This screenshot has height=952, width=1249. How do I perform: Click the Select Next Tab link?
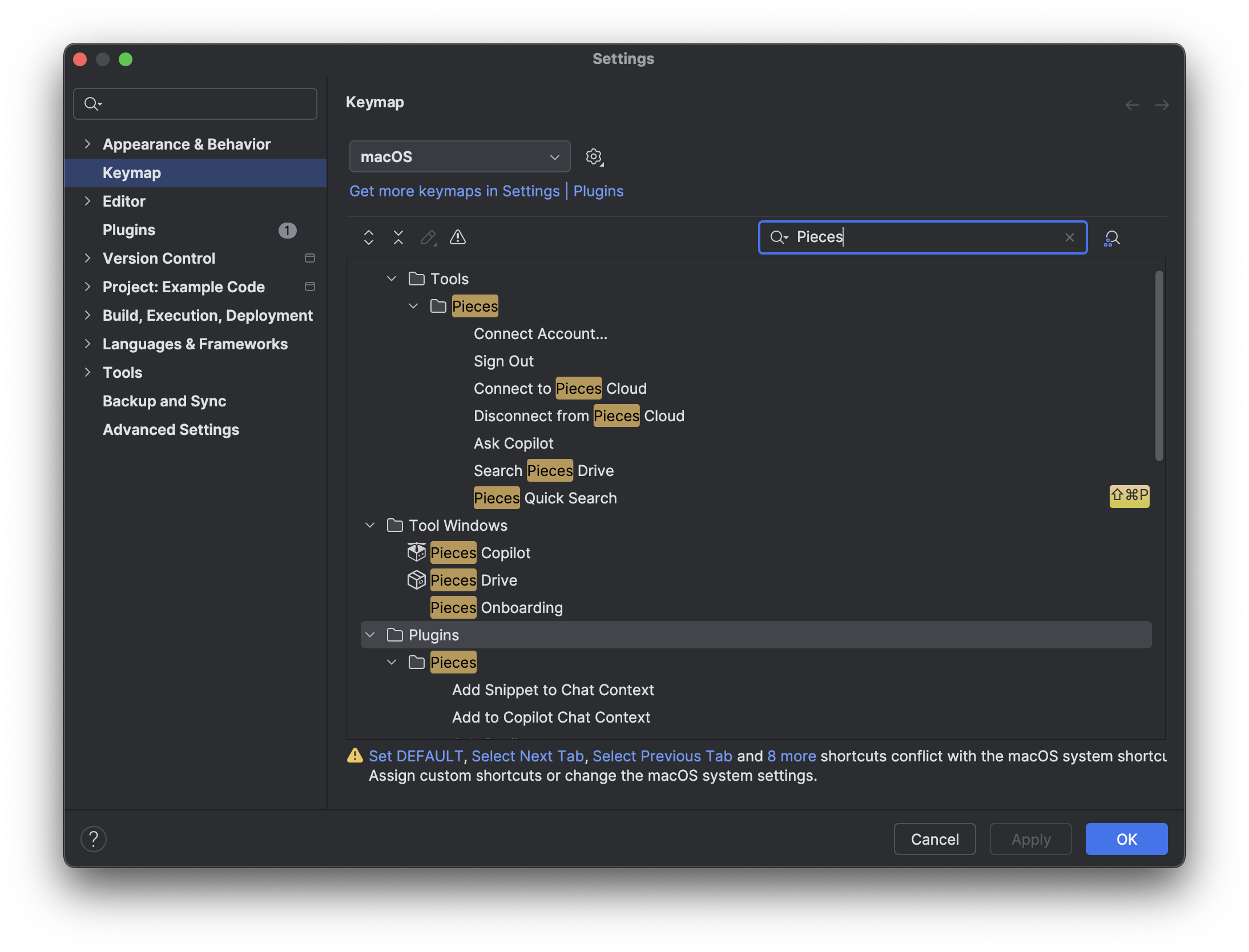pyautogui.click(x=527, y=756)
